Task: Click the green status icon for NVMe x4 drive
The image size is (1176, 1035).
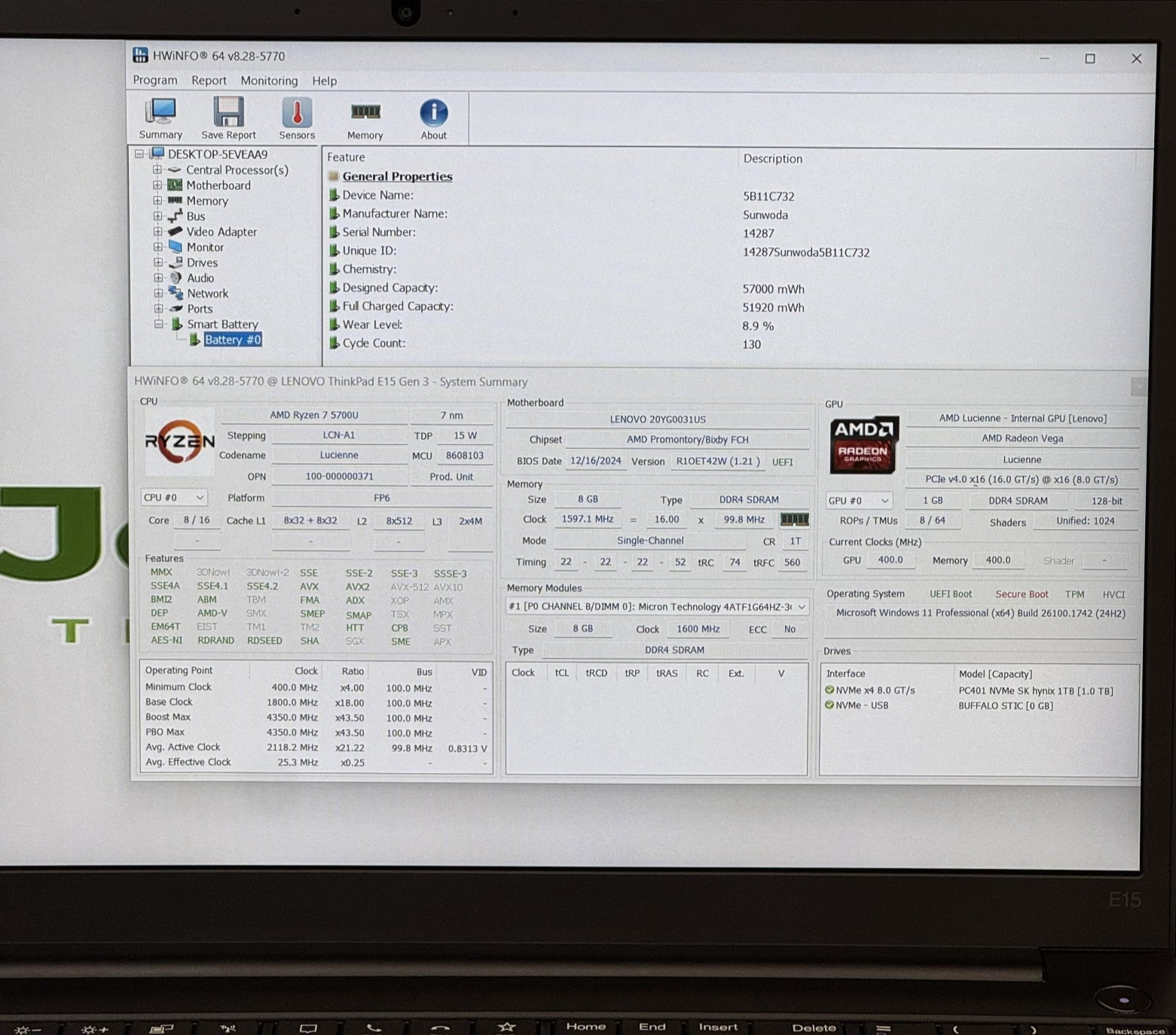Action: (829, 690)
